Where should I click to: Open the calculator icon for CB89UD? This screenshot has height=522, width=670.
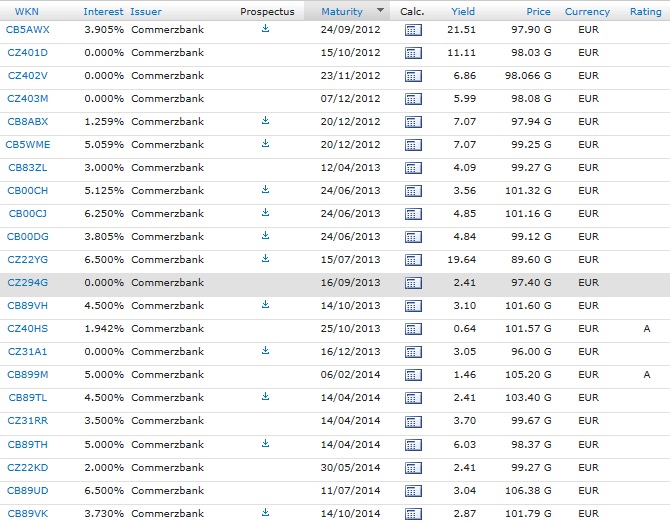(413, 491)
